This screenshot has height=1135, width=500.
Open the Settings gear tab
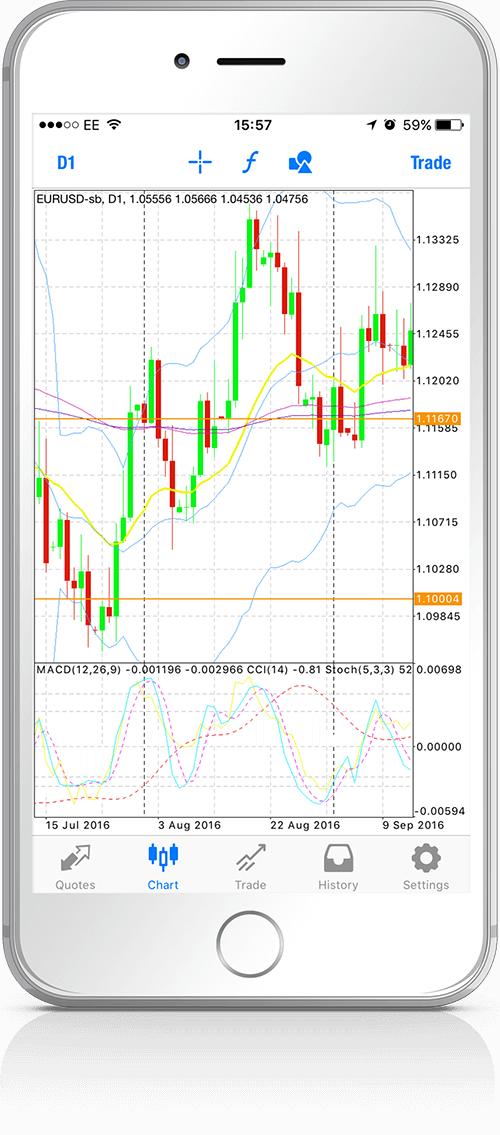click(x=426, y=867)
